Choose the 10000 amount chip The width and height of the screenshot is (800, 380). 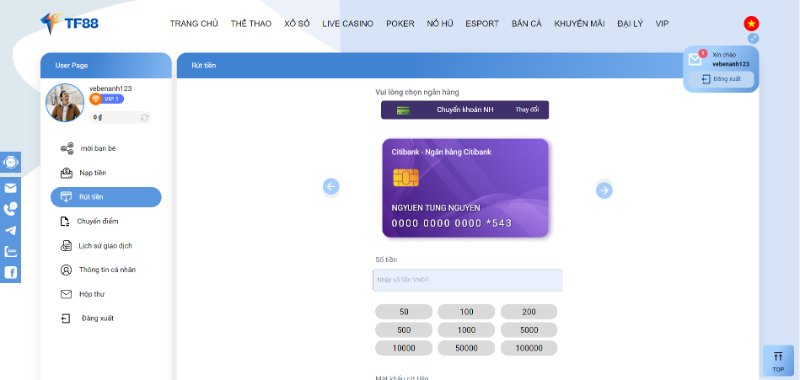tap(404, 348)
